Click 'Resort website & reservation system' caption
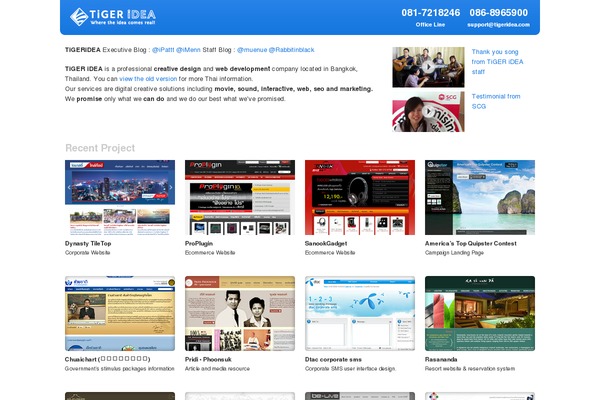This screenshot has height=400, width=600. coord(470,369)
